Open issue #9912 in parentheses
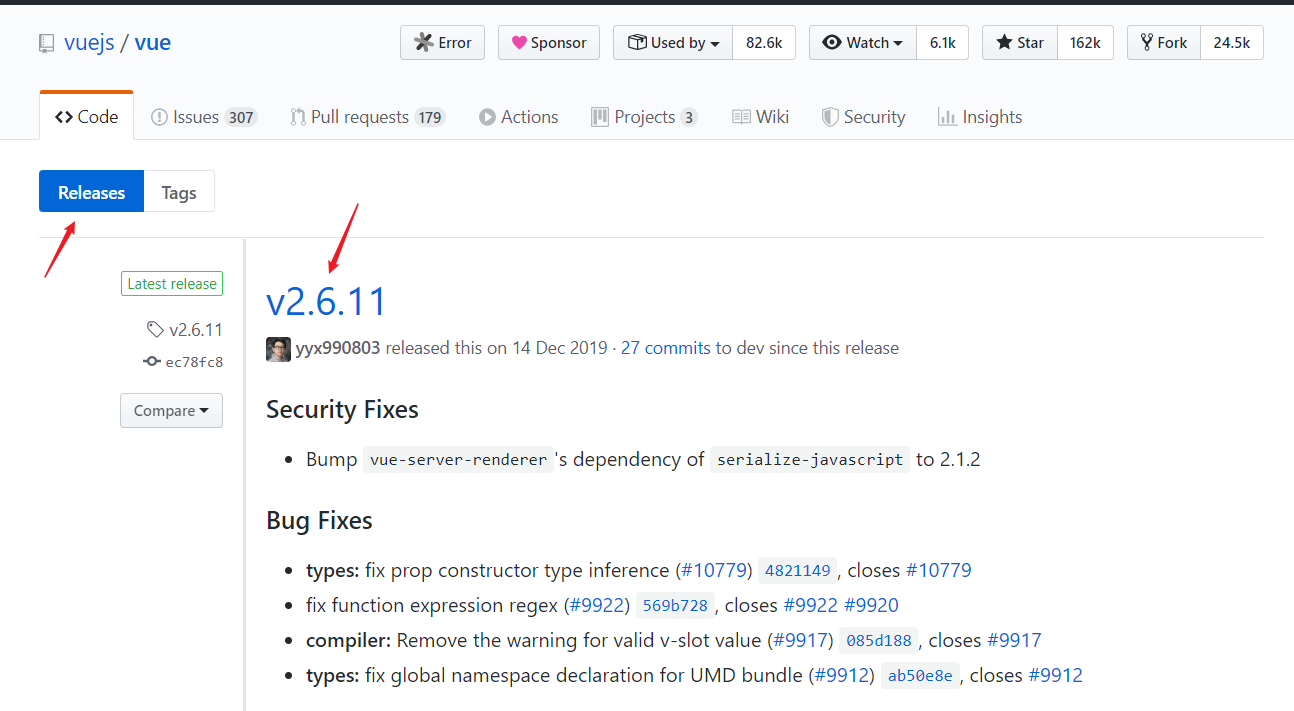The width and height of the screenshot is (1294, 711). (841, 675)
